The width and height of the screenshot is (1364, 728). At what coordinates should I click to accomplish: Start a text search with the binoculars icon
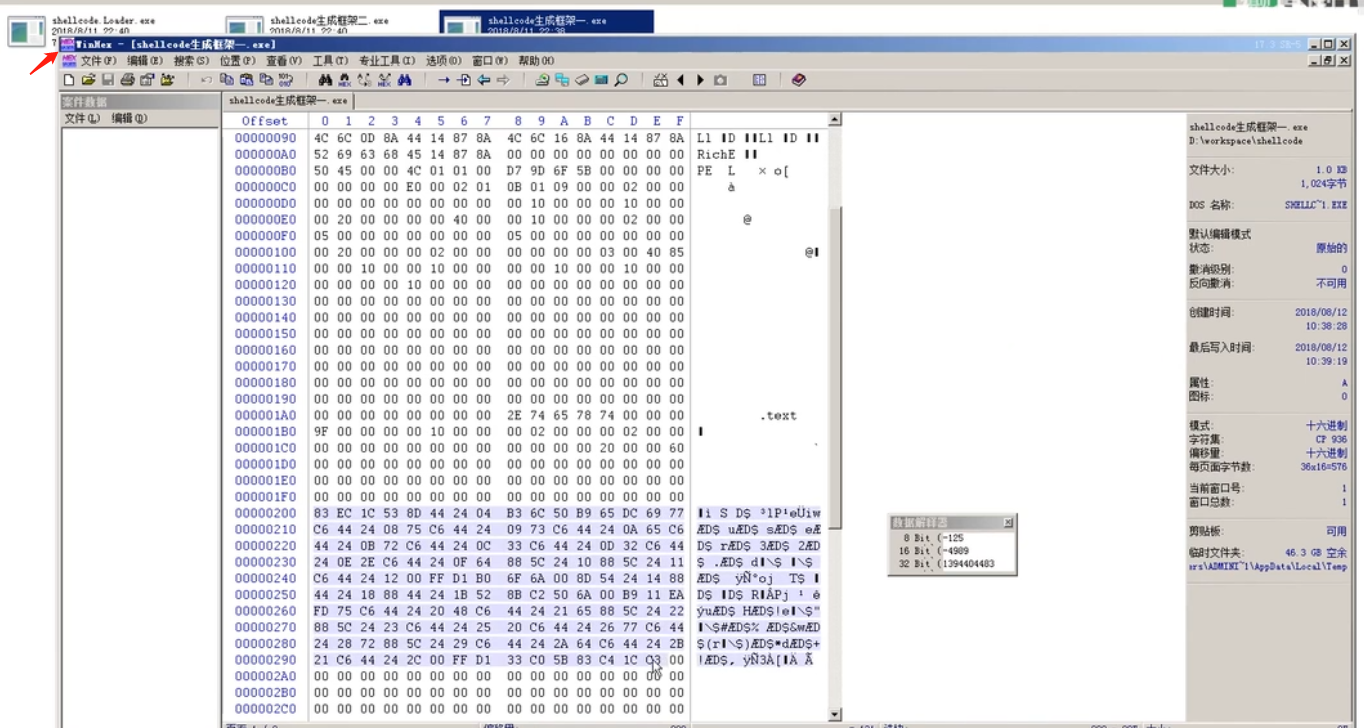pos(326,80)
